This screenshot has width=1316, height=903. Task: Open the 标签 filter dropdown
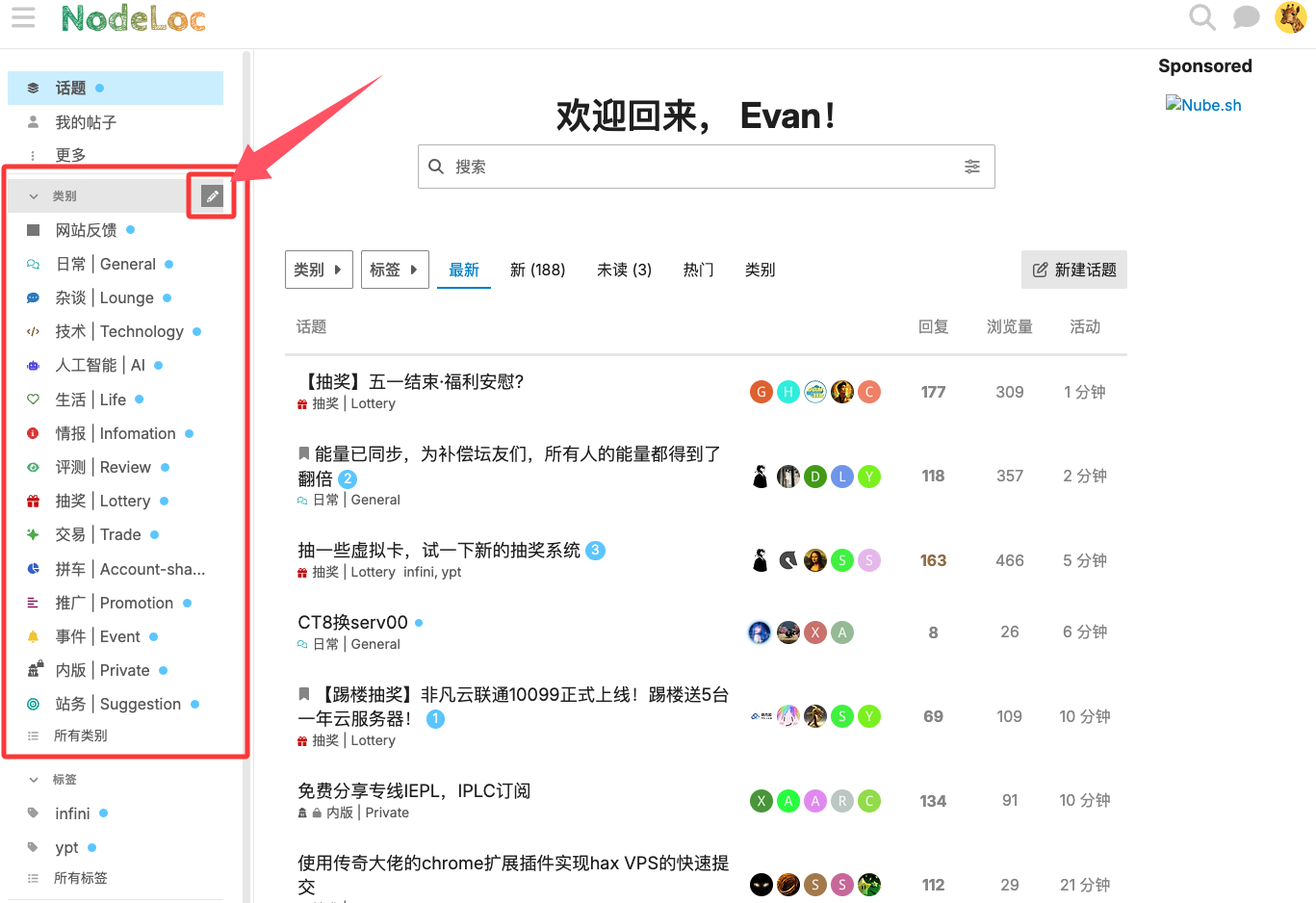pyautogui.click(x=395, y=270)
